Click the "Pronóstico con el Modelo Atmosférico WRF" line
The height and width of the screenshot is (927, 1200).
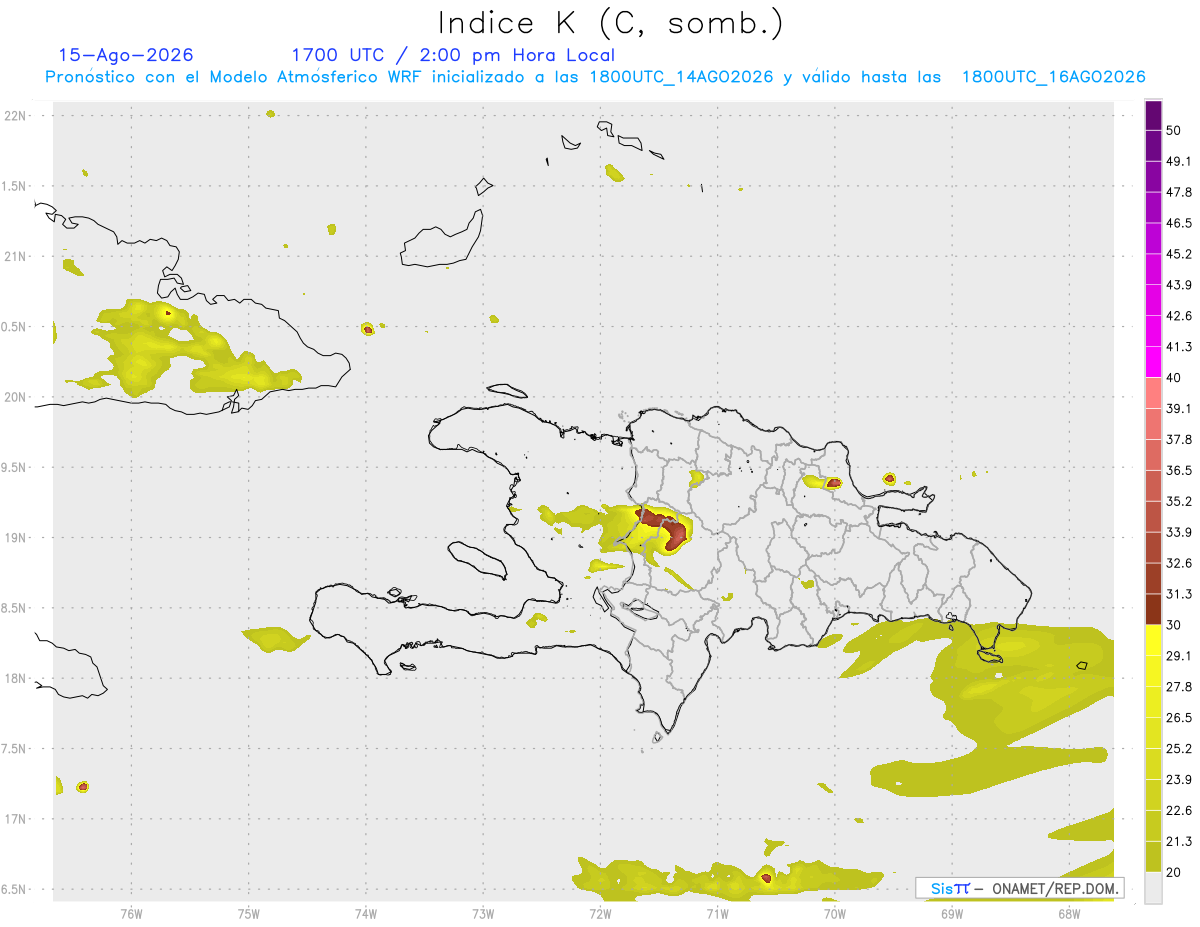pos(595,77)
